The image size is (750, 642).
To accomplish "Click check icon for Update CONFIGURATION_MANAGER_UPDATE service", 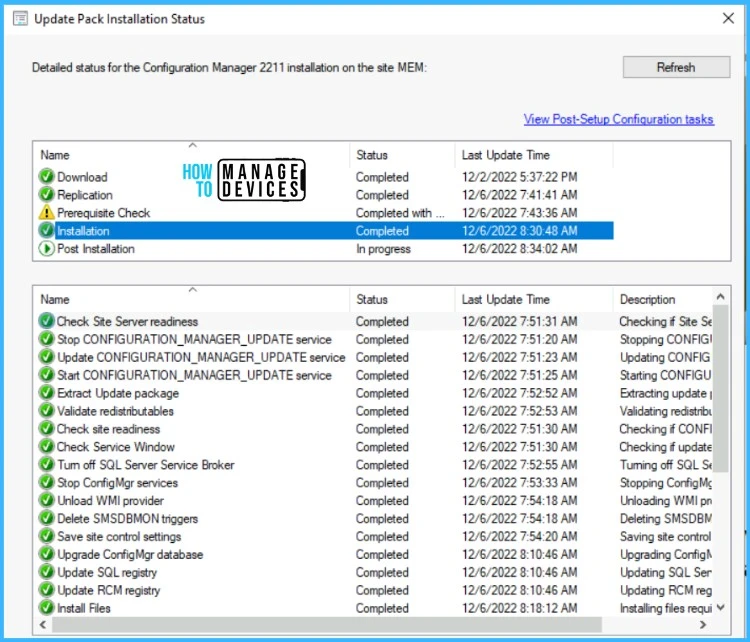I will 46,357.
